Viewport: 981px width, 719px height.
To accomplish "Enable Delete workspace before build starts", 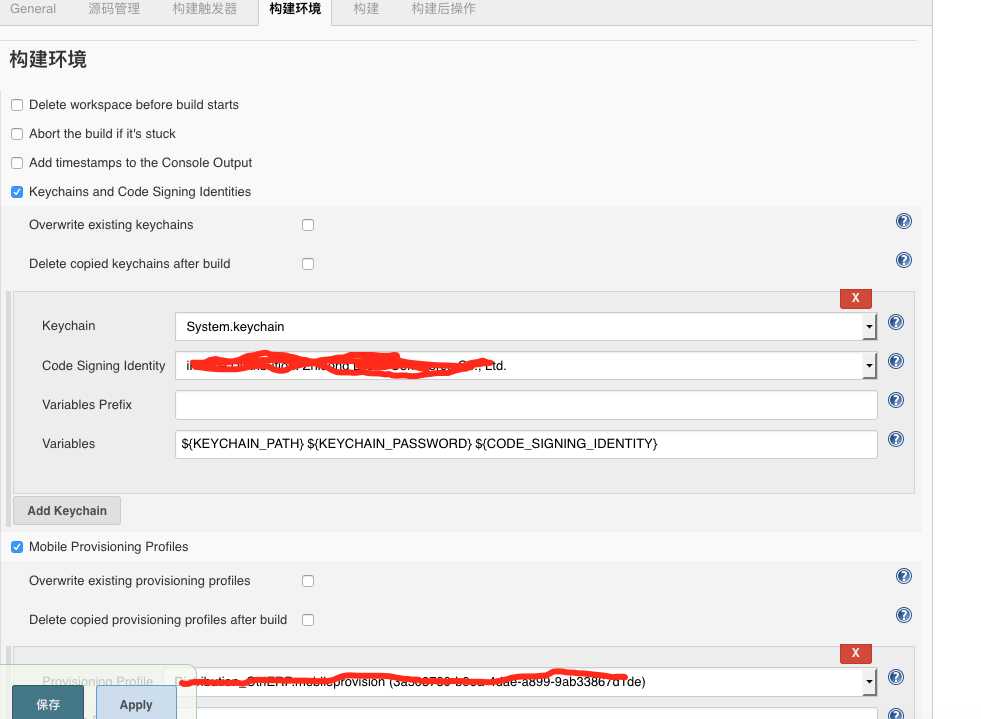I will click(x=17, y=105).
